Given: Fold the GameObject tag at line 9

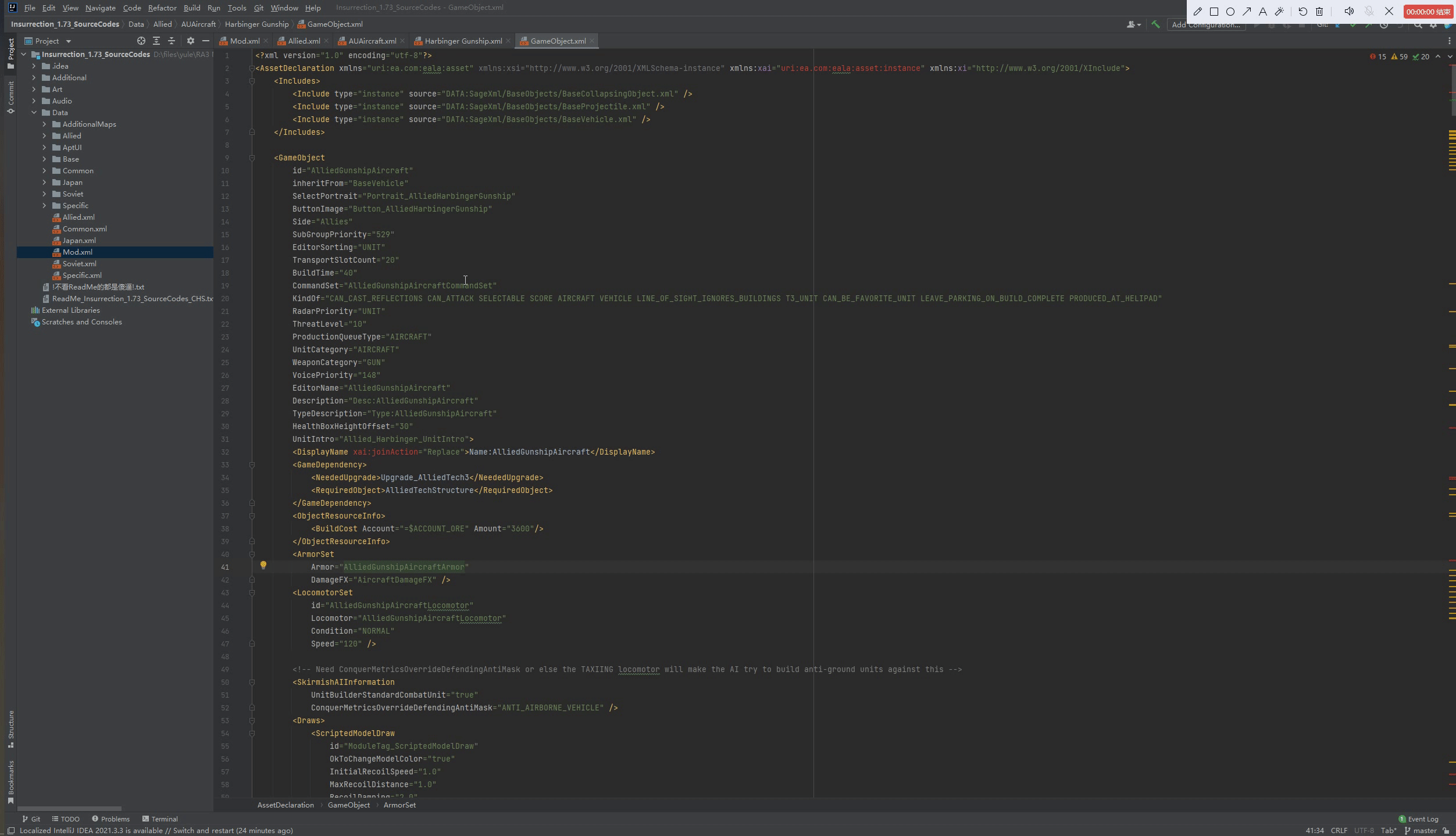Looking at the screenshot, I should click(x=252, y=158).
